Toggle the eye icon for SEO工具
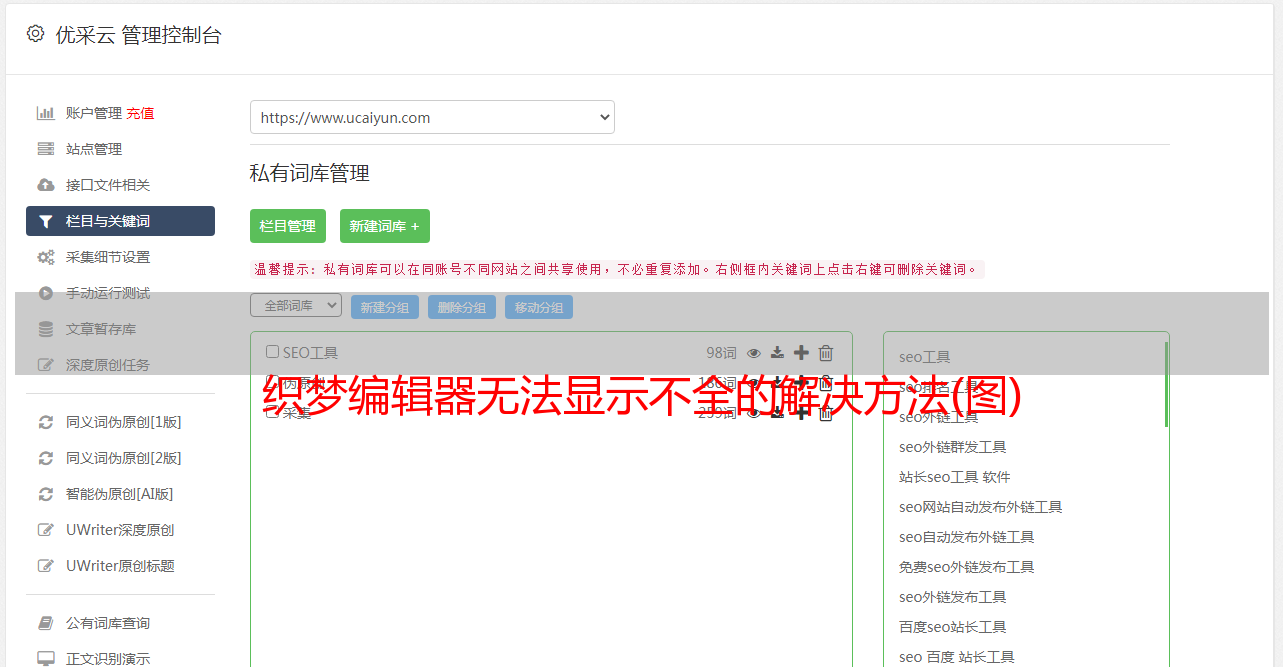1283x667 pixels. click(754, 353)
